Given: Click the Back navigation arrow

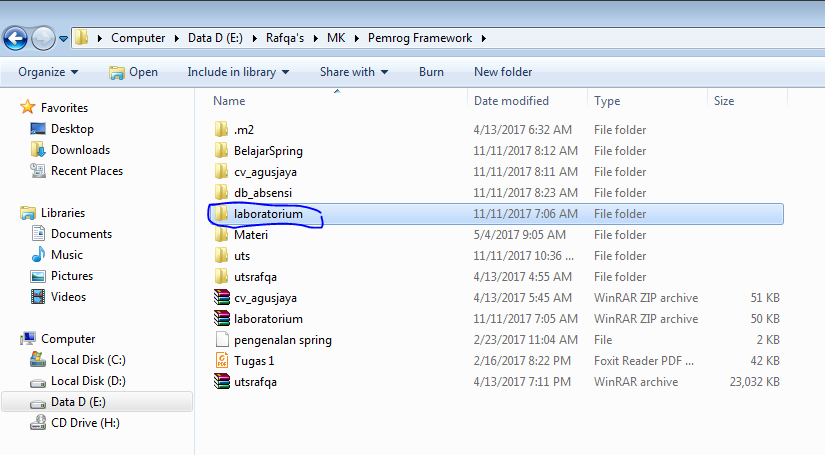Looking at the screenshot, I should (15, 38).
